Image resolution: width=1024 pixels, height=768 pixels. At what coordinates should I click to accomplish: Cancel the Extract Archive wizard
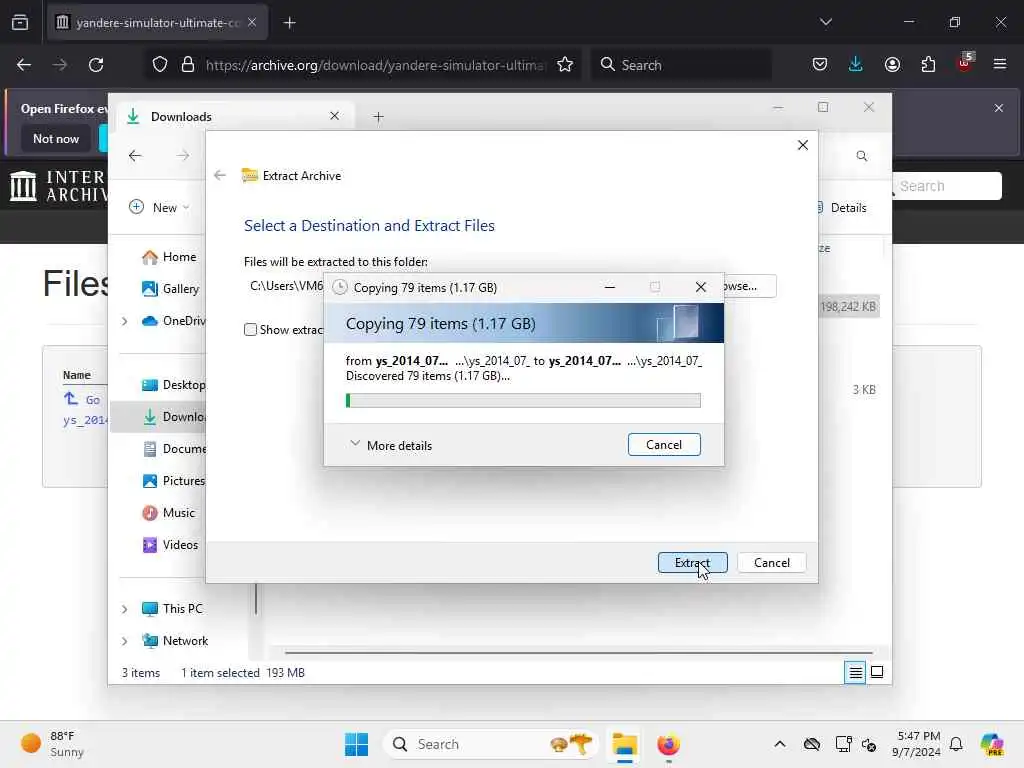(x=771, y=562)
